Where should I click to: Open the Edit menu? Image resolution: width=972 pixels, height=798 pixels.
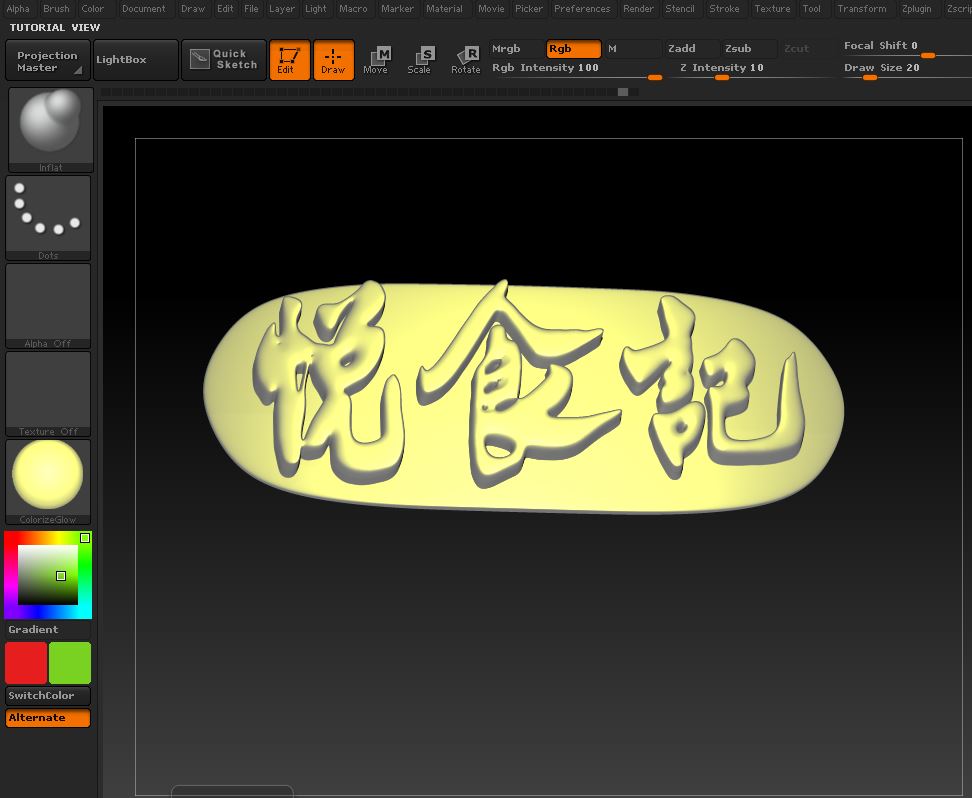click(225, 9)
